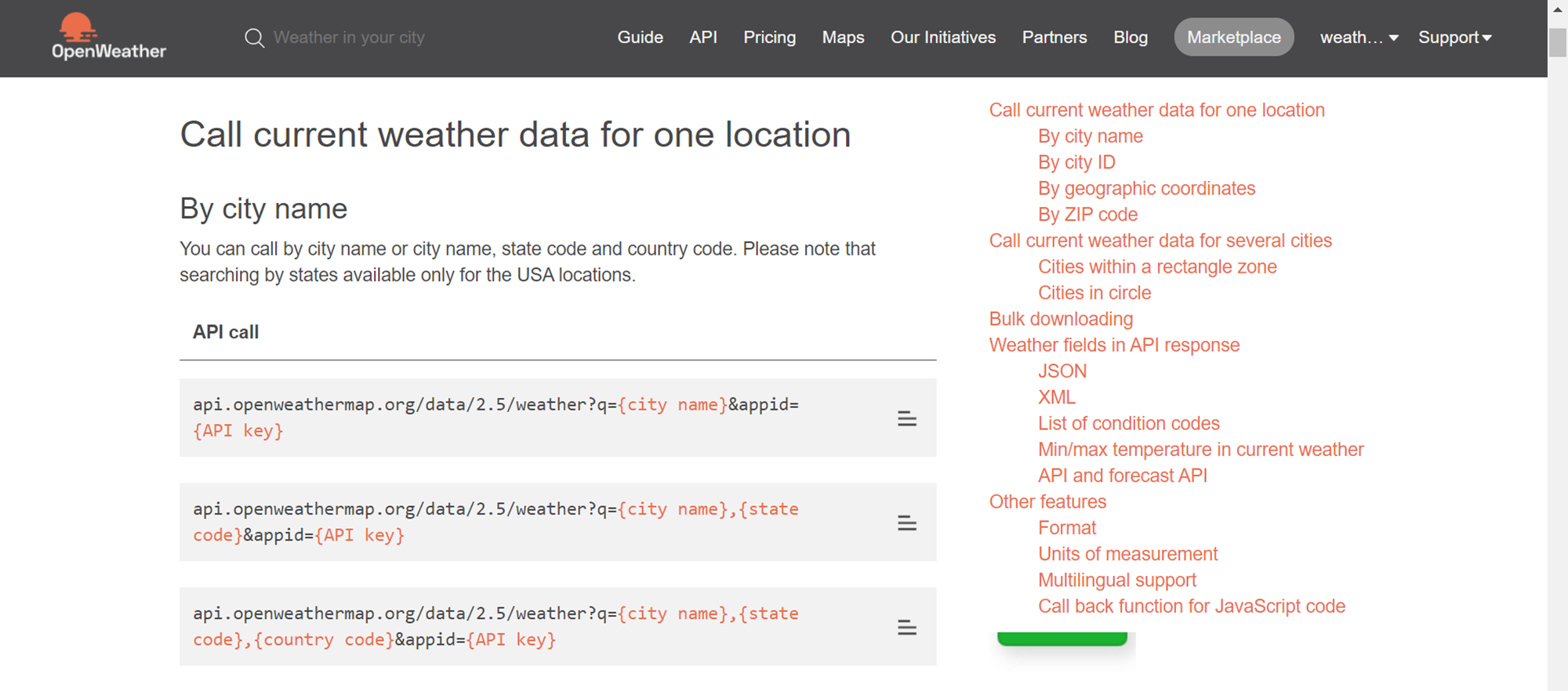The image size is (1568, 691).
Task: Click scrollbar up arrow
Action: click(1557, 9)
